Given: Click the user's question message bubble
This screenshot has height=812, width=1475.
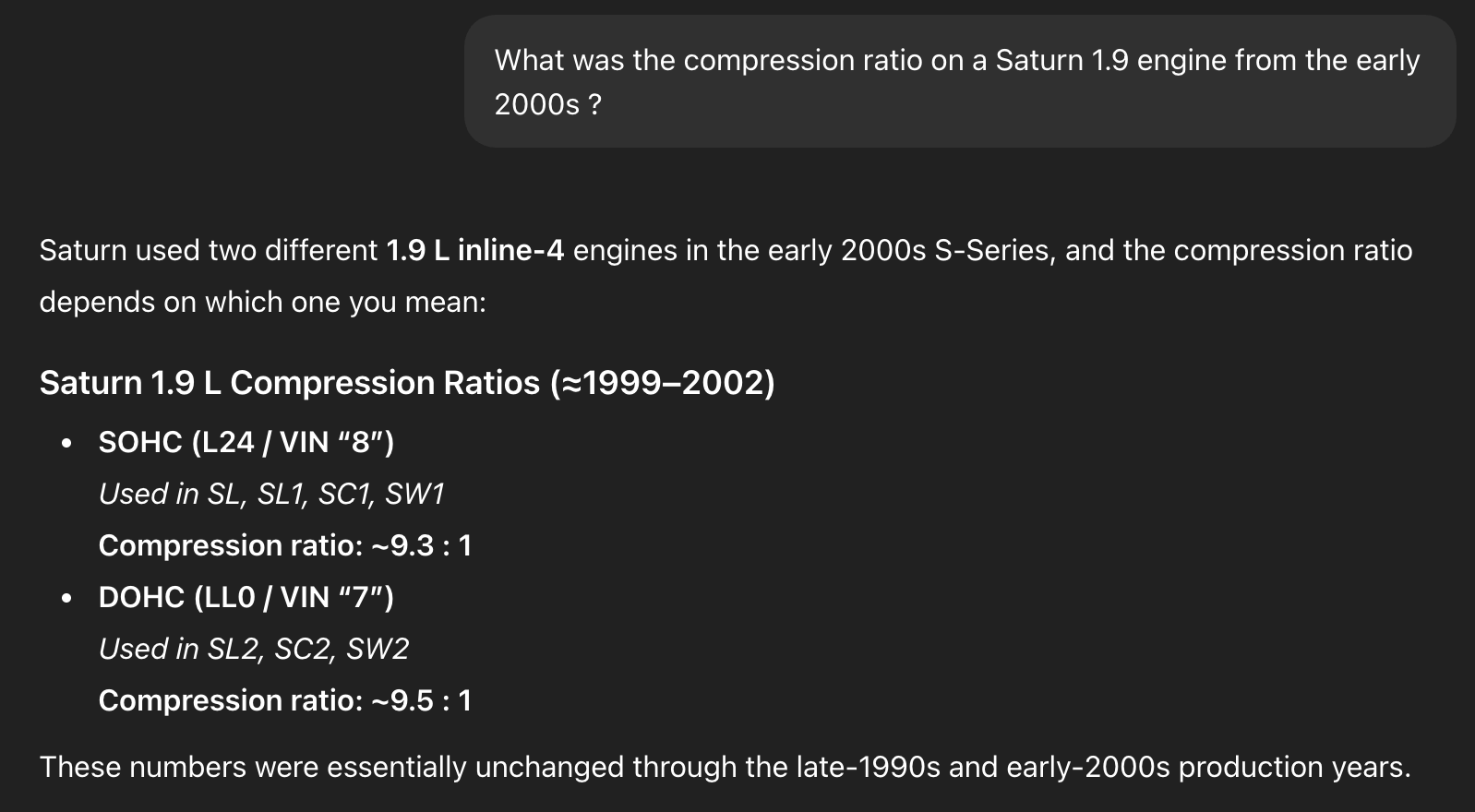Looking at the screenshot, I should click(960, 82).
